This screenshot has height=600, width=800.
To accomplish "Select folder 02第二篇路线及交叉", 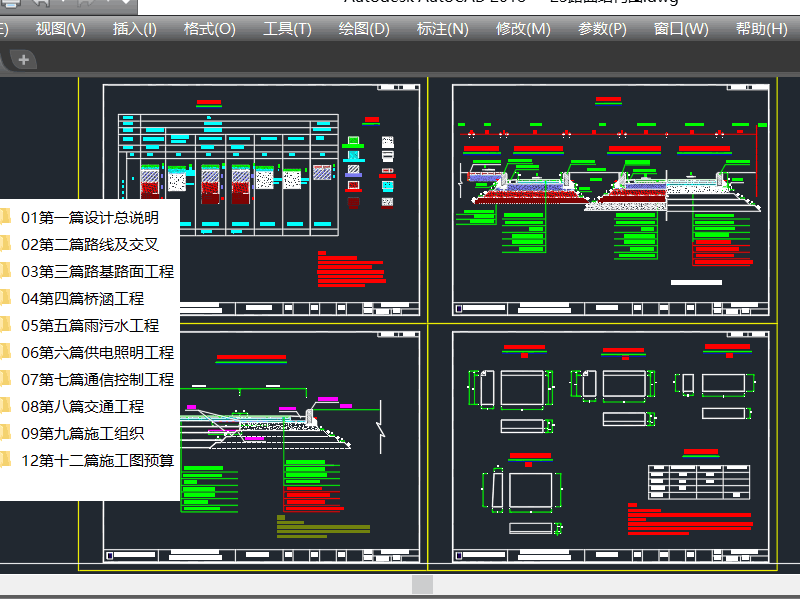I will click(x=90, y=245).
